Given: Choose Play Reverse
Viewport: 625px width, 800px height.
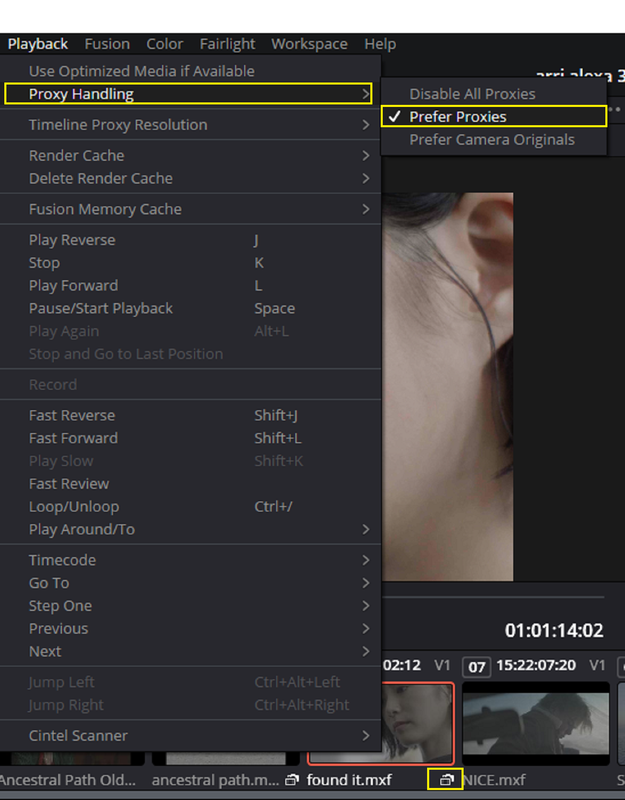Looking at the screenshot, I should pos(190,240).
